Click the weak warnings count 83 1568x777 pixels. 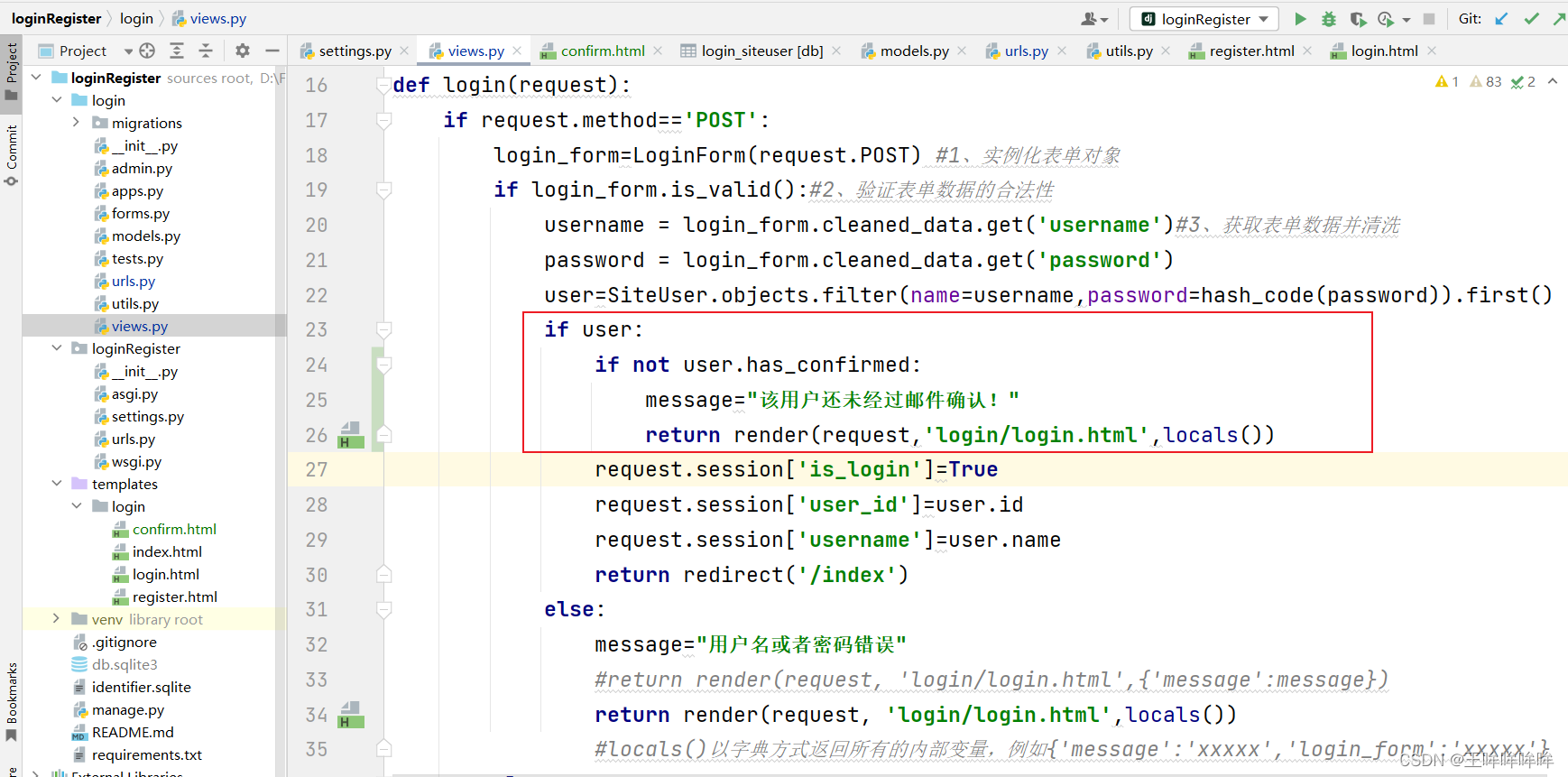tap(1486, 81)
